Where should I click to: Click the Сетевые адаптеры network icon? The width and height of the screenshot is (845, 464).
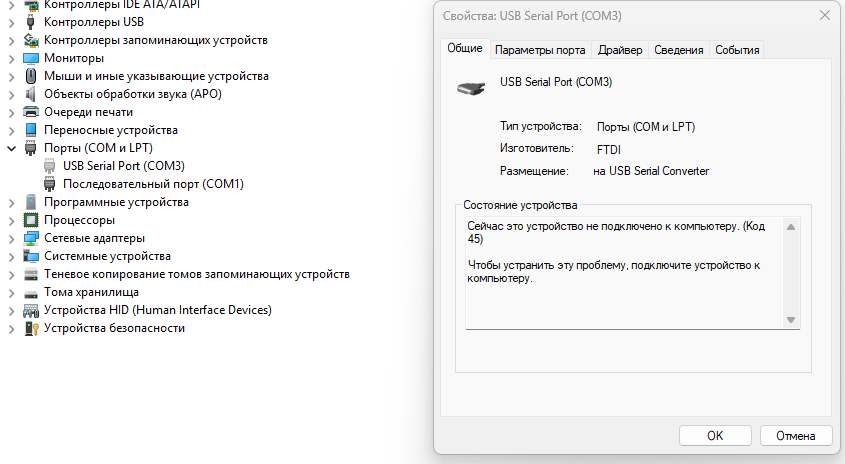(x=31, y=238)
